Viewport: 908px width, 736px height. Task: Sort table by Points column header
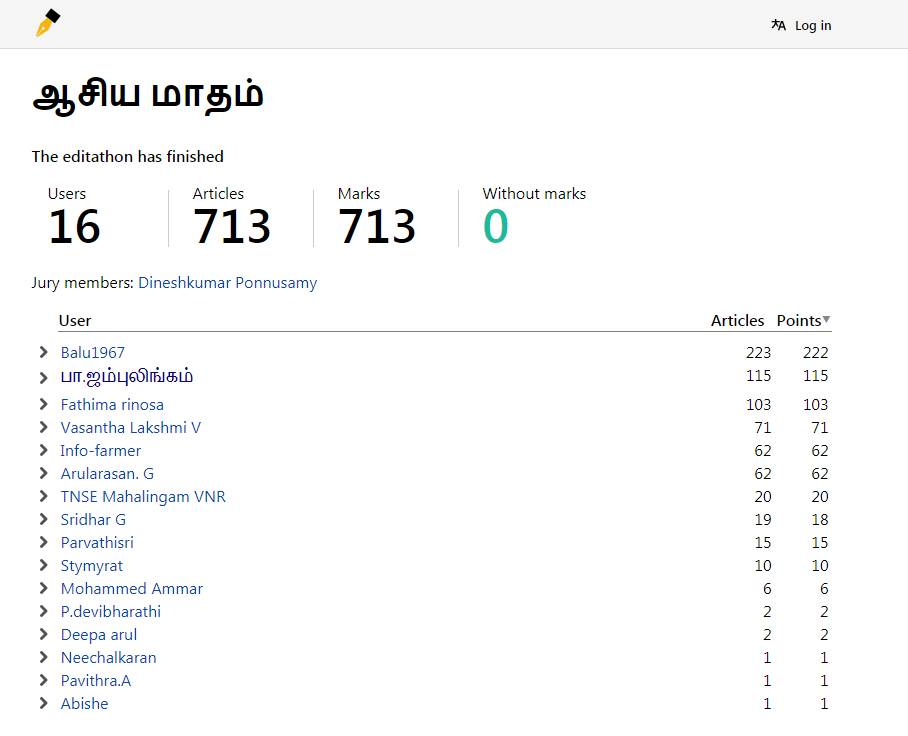(799, 320)
